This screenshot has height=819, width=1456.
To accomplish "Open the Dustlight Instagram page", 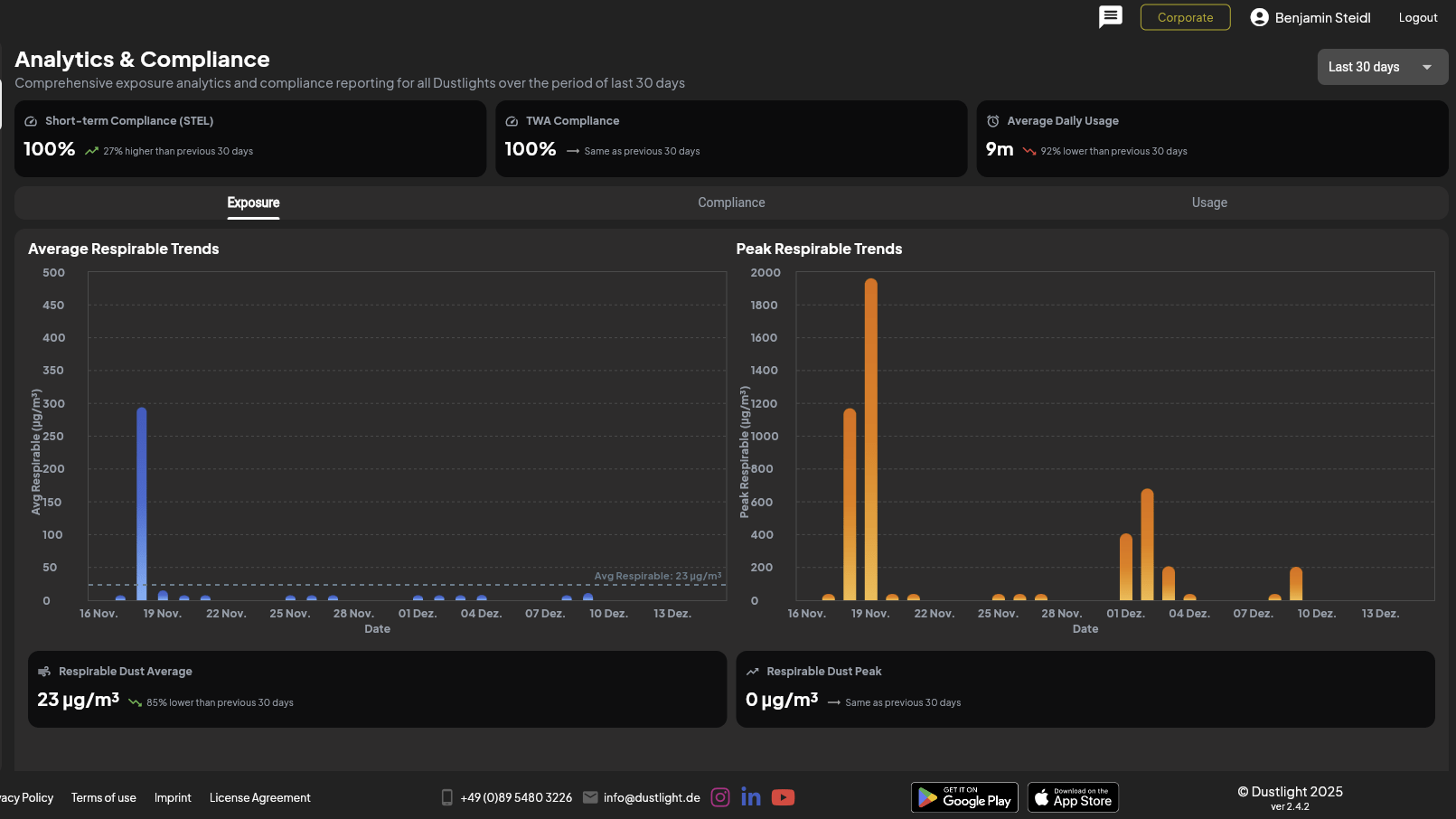I will click(x=720, y=797).
